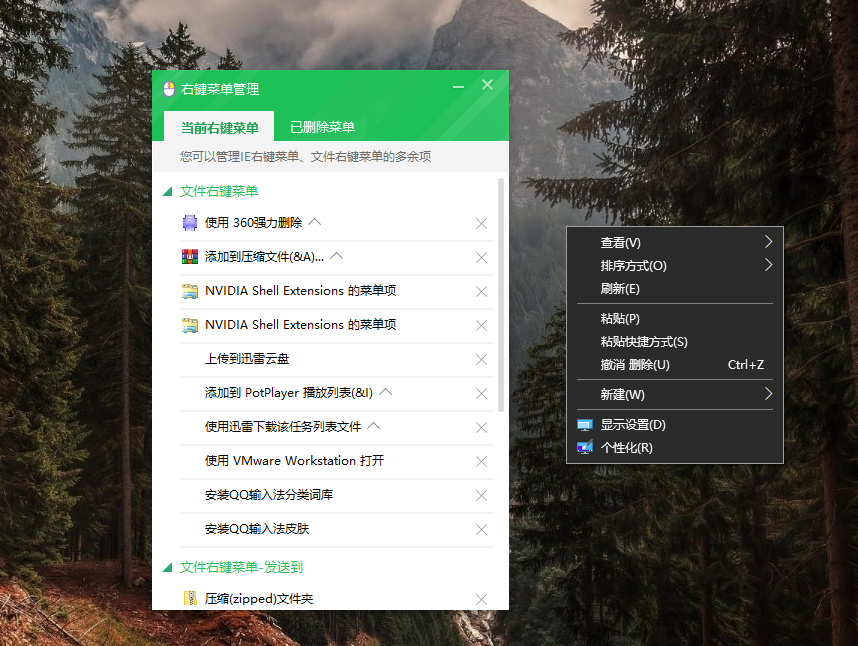Remove 压缩(zipped)文件夹 entry with X

(x=482, y=599)
